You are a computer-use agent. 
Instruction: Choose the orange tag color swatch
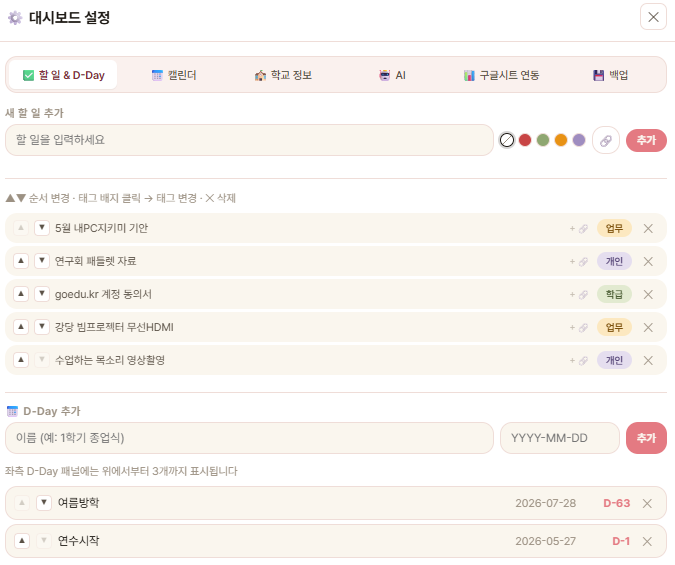pyautogui.click(x=561, y=140)
